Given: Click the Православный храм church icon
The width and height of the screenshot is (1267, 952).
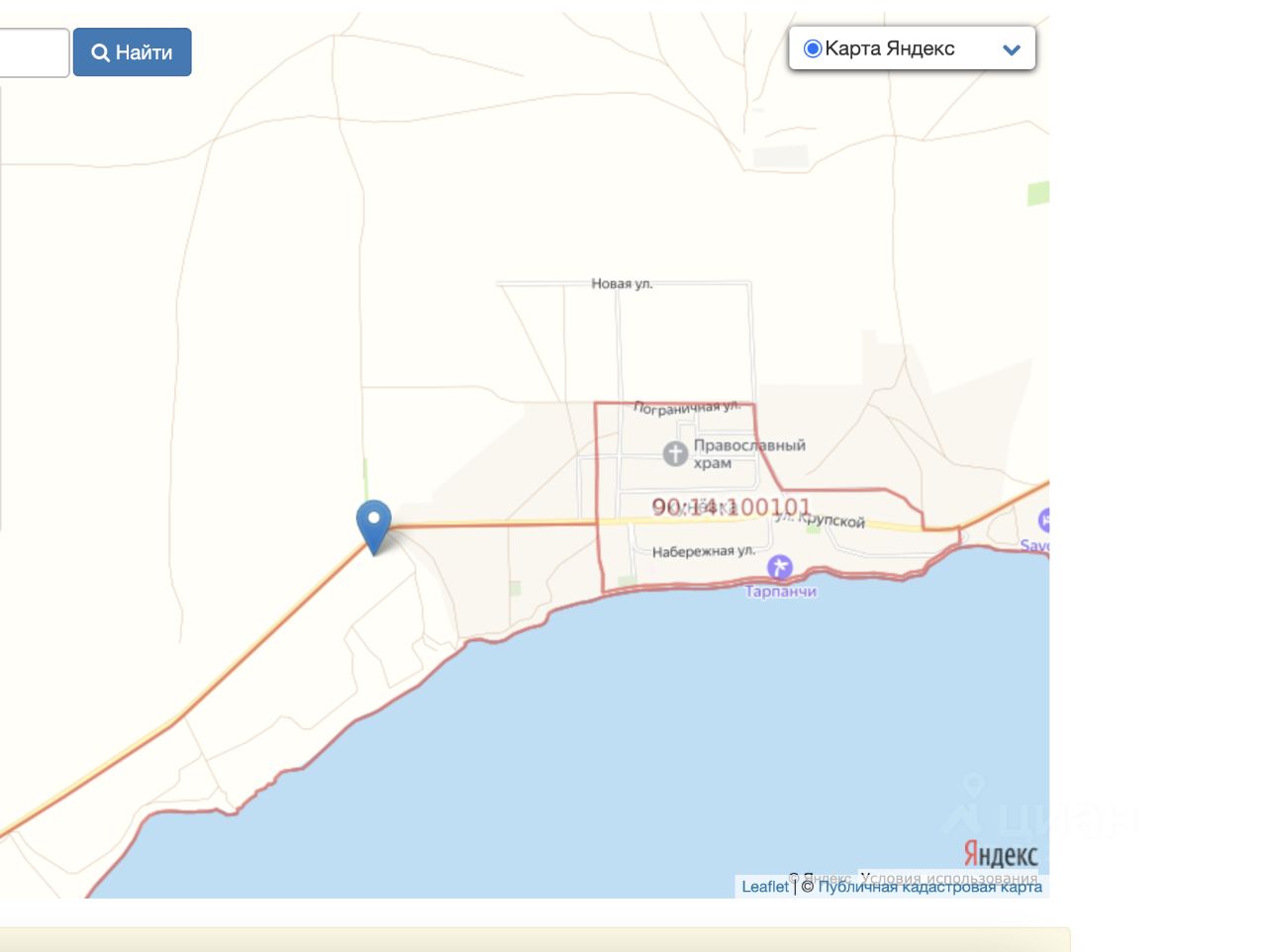Looking at the screenshot, I should coord(675,454).
